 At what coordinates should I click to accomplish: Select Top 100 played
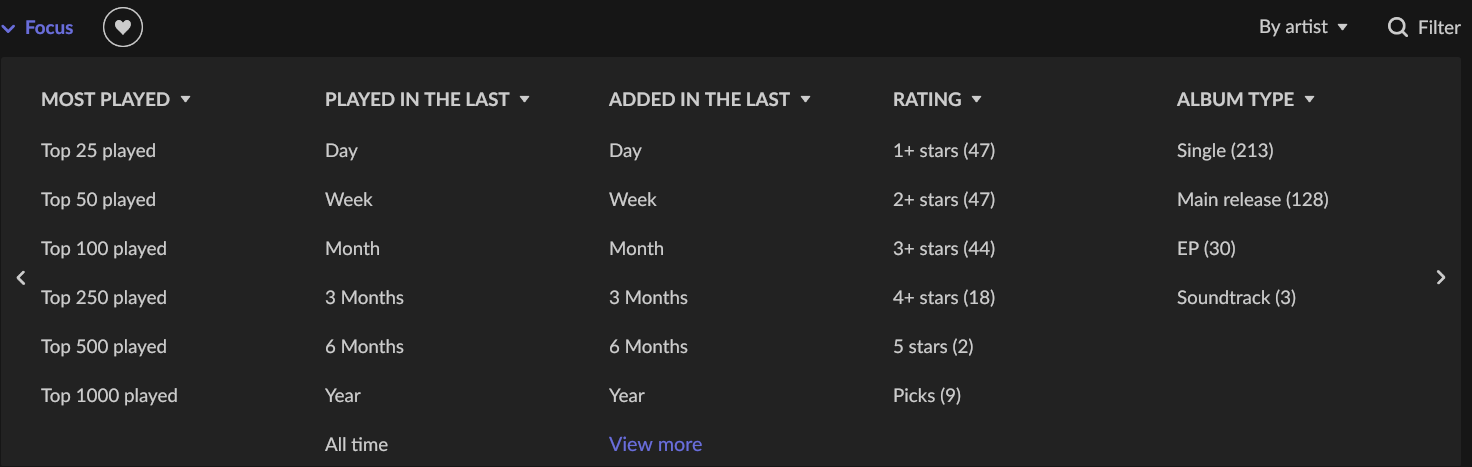(104, 248)
